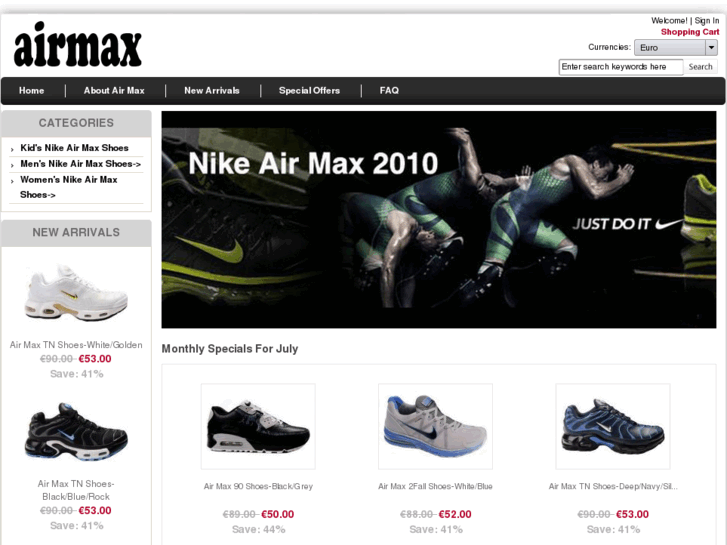Open the Air Max TN Shoes-Deep/Navy product title
The height and width of the screenshot is (545, 727).
(613, 487)
